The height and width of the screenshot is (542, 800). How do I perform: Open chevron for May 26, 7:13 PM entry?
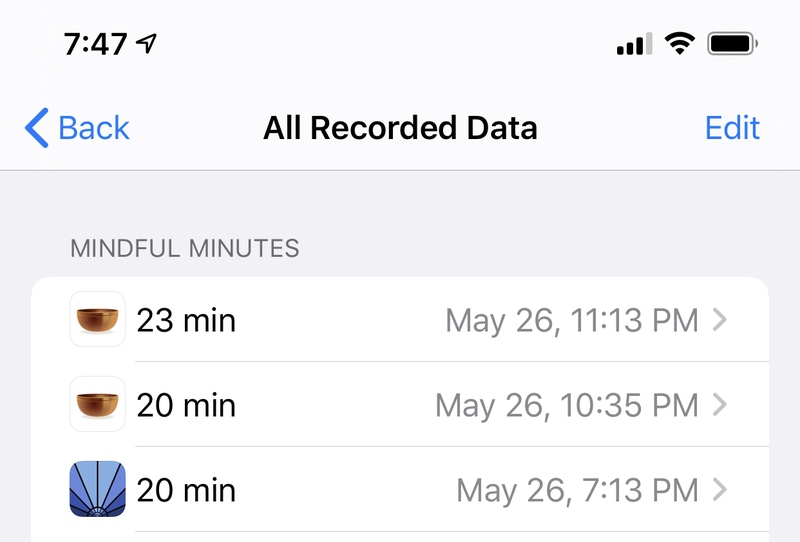click(x=719, y=489)
